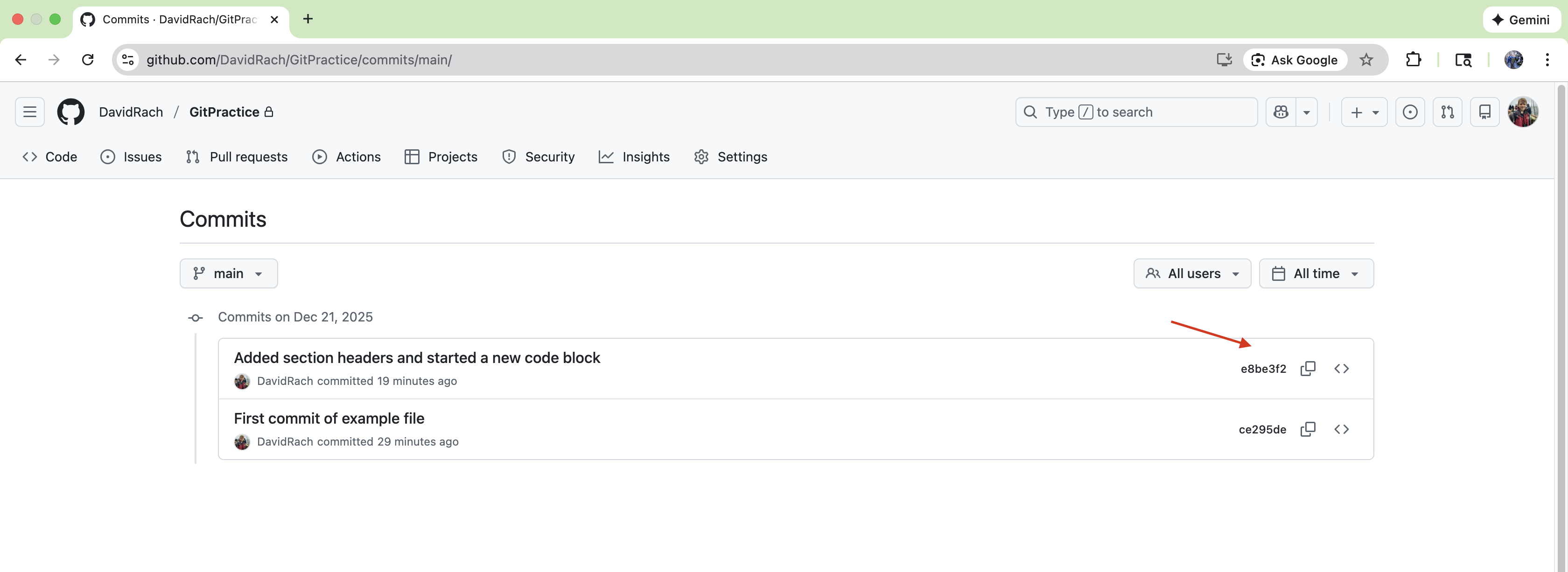Viewport: 1568px width, 572px height.
Task: Expand the create new plus dropdown
Action: tap(1364, 112)
